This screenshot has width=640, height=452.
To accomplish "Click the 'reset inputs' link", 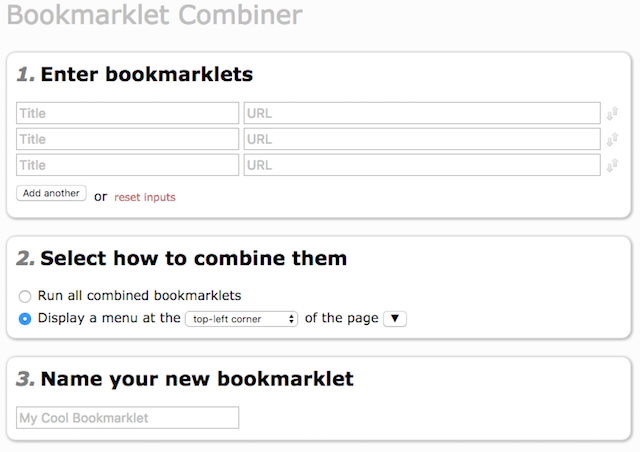I will pyautogui.click(x=145, y=197).
